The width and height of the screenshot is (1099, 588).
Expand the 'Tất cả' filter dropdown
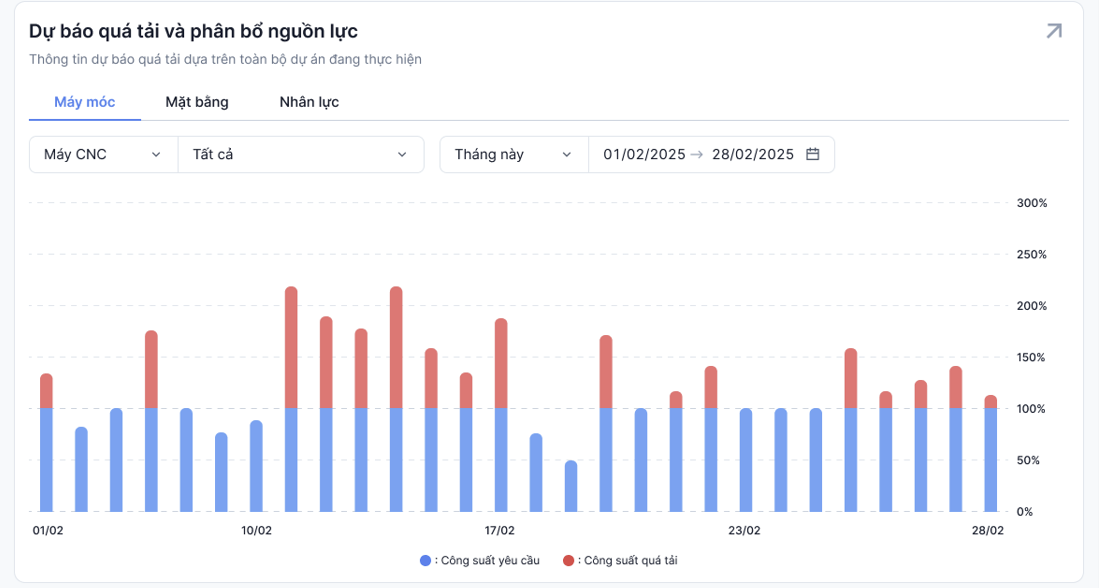pyautogui.click(x=300, y=154)
